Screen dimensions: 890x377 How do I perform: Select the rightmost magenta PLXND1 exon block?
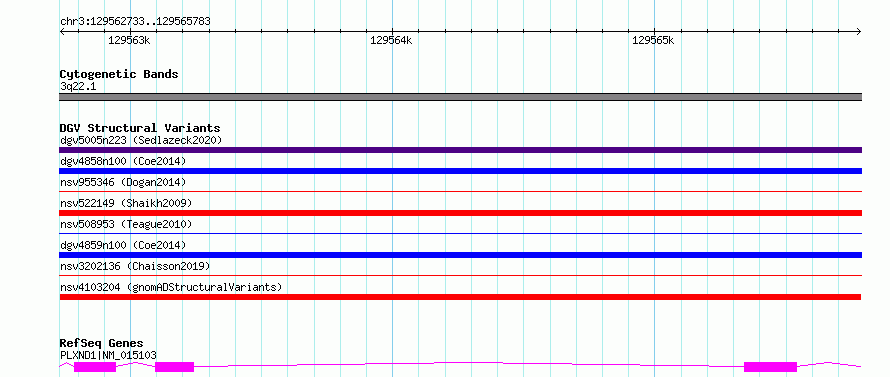click(770, 367)
